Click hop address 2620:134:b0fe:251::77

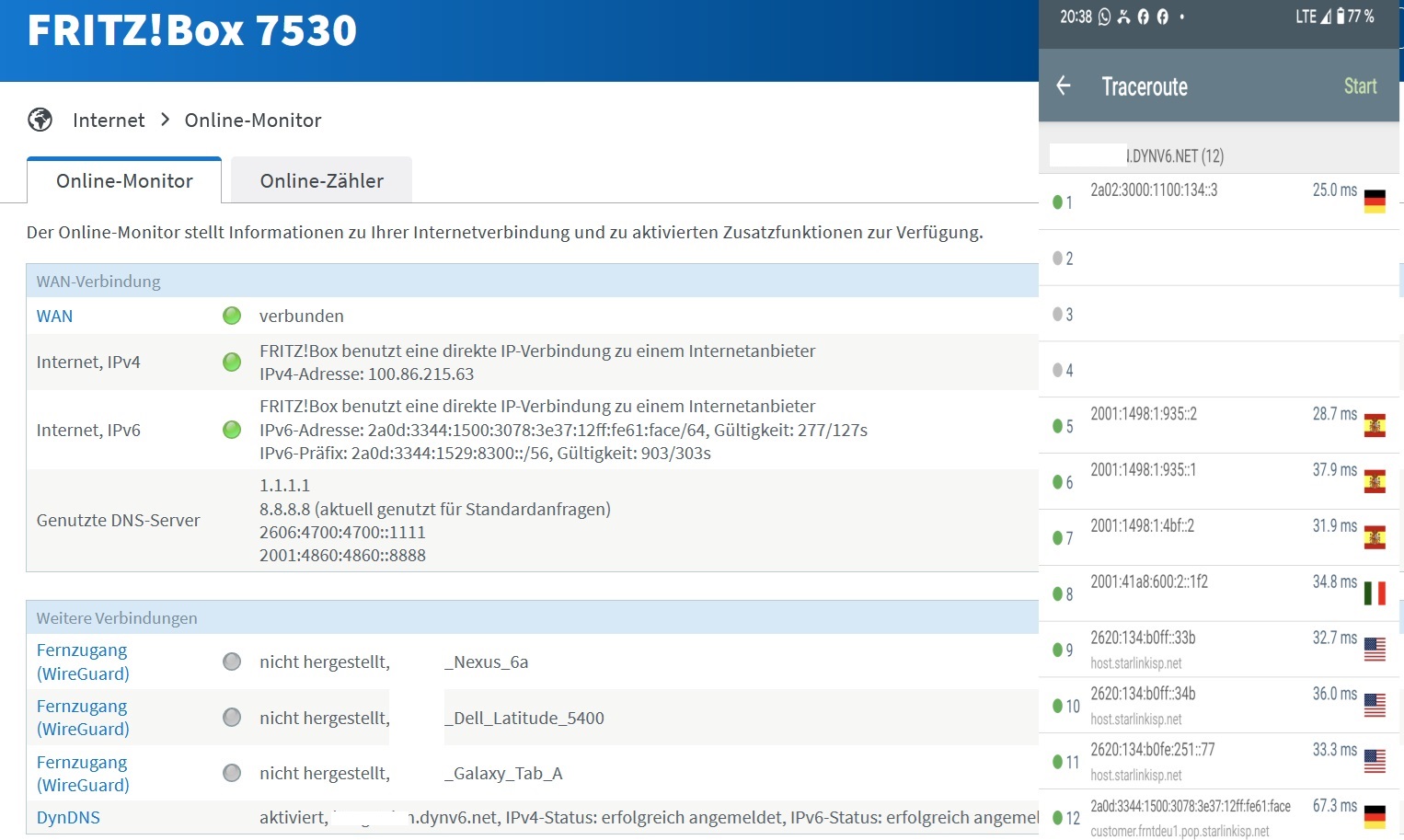tap(1153, 750)
